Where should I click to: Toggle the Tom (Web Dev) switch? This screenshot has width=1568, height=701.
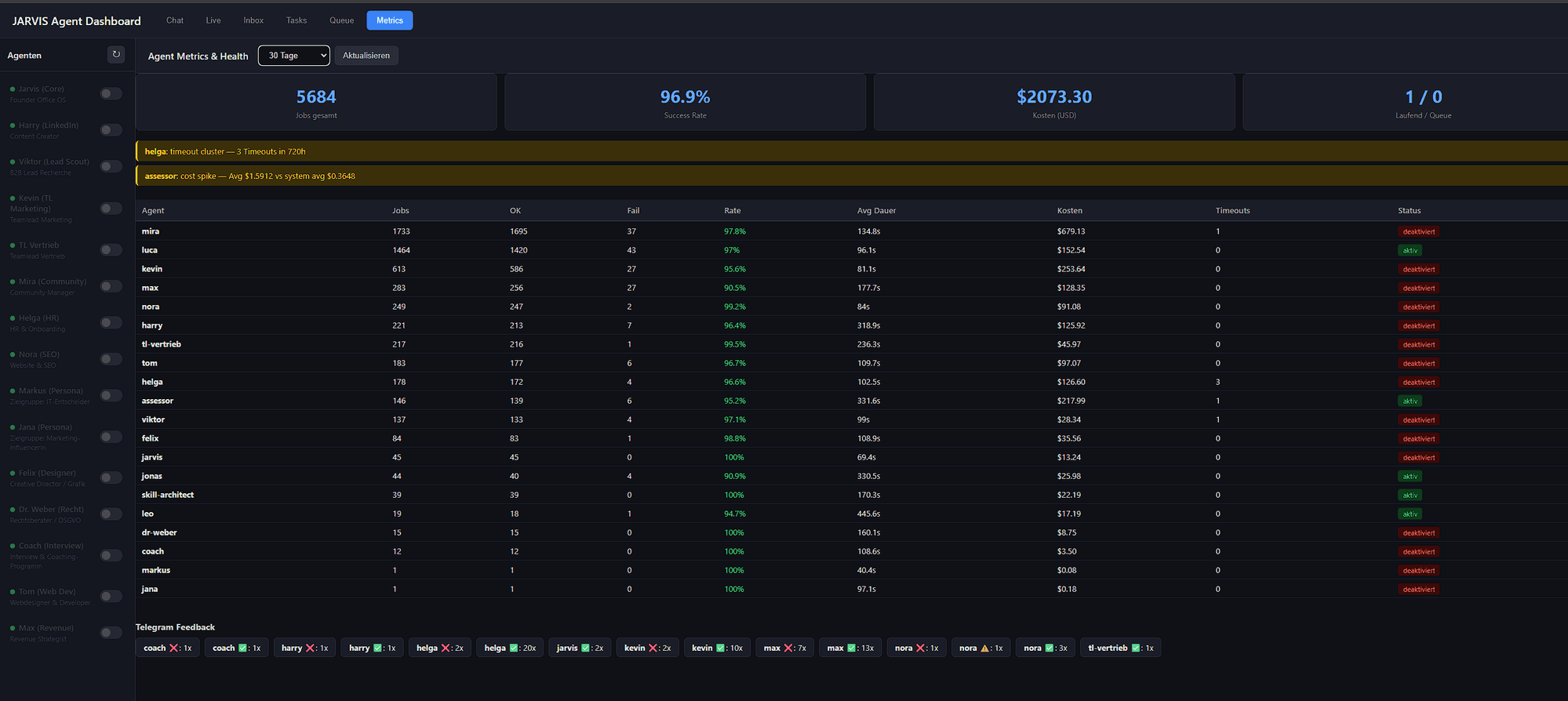click(111, 597)
